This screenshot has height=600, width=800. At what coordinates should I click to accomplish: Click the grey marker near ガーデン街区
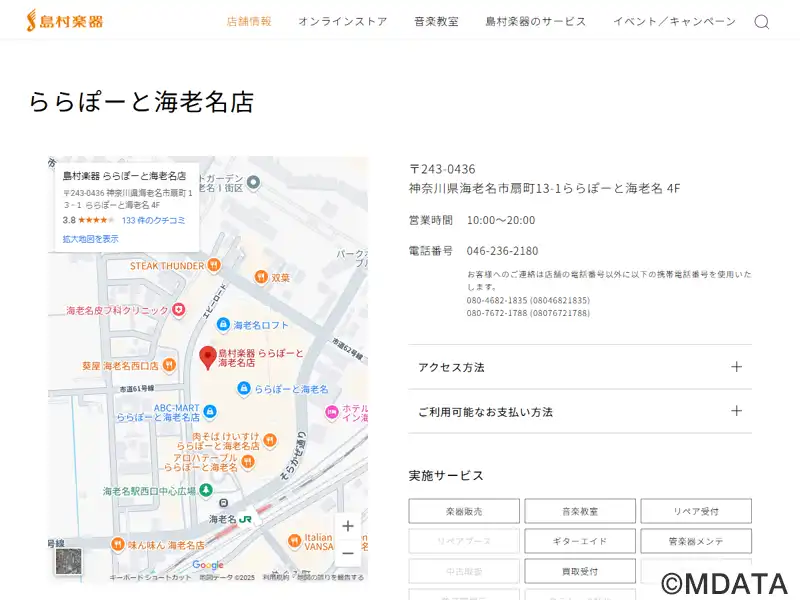(254, 182)
